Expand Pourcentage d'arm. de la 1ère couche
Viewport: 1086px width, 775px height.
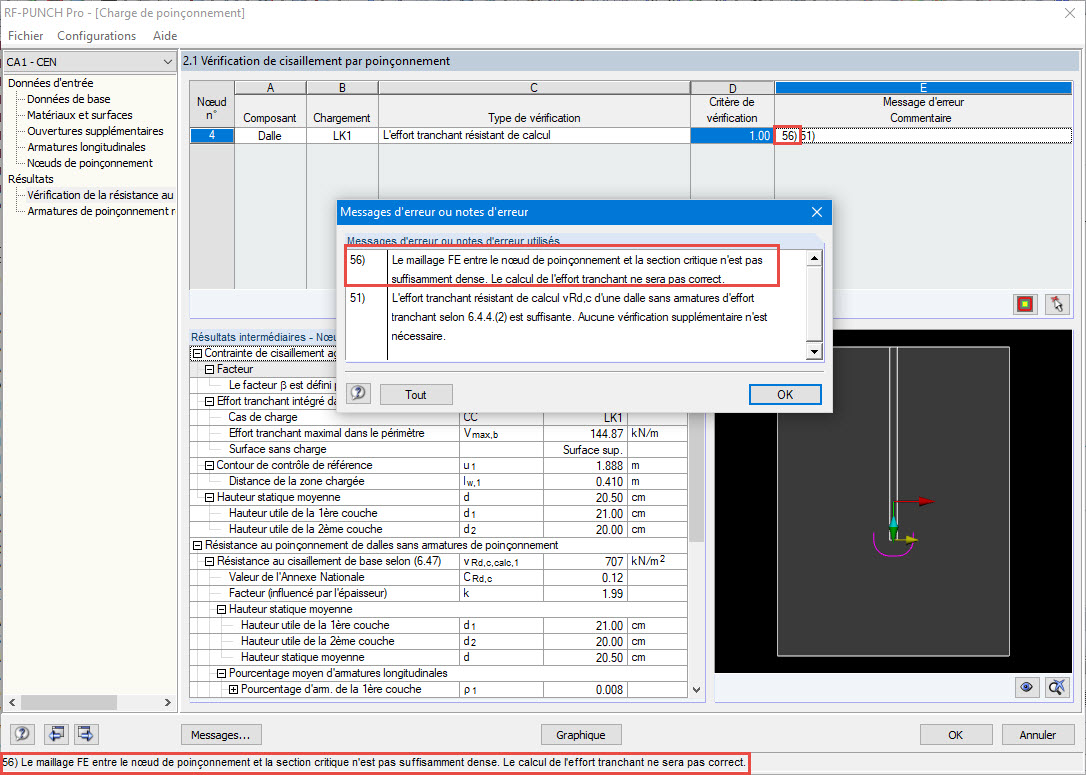233,689
